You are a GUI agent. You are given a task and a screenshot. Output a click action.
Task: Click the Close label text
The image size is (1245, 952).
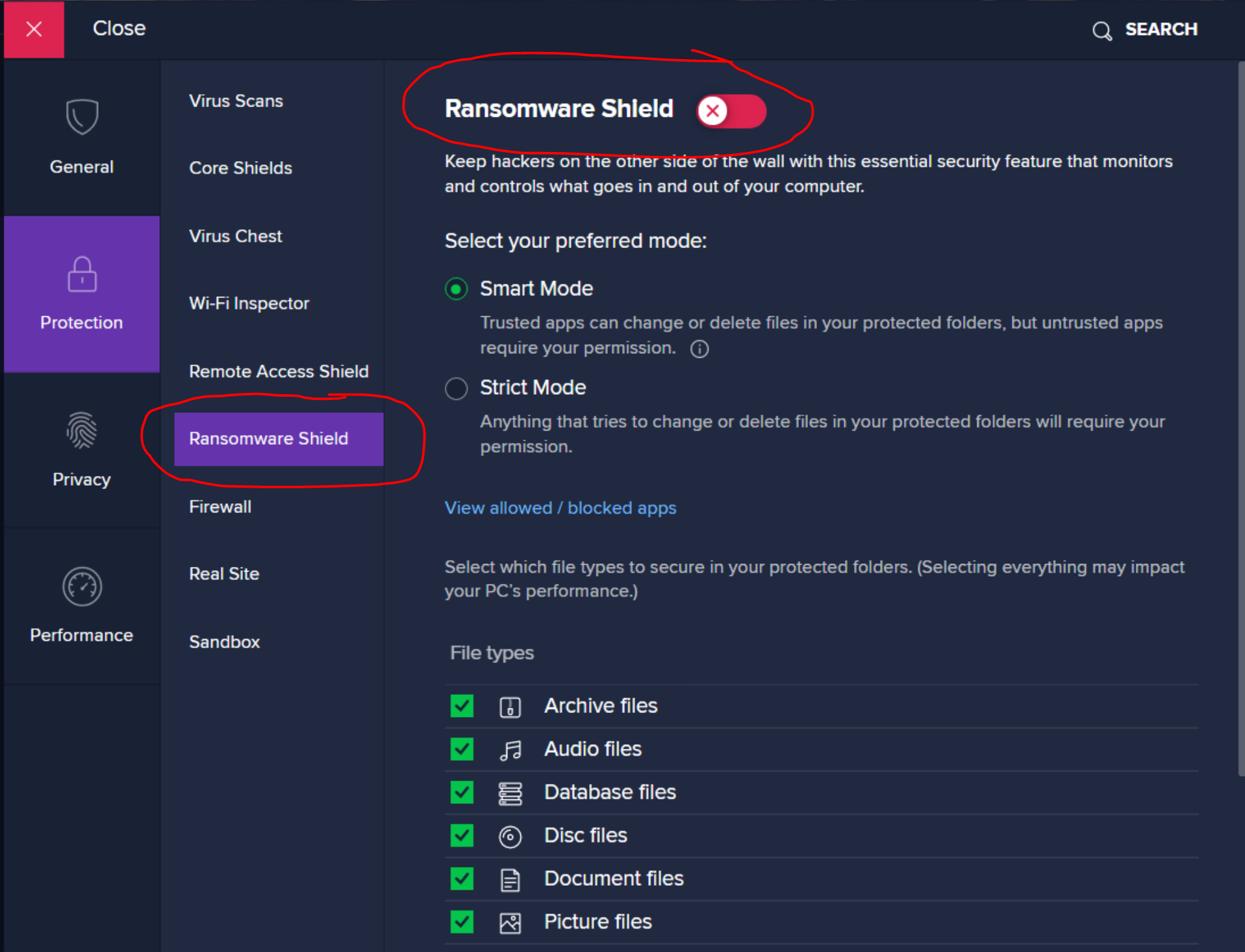pos(119,29)
